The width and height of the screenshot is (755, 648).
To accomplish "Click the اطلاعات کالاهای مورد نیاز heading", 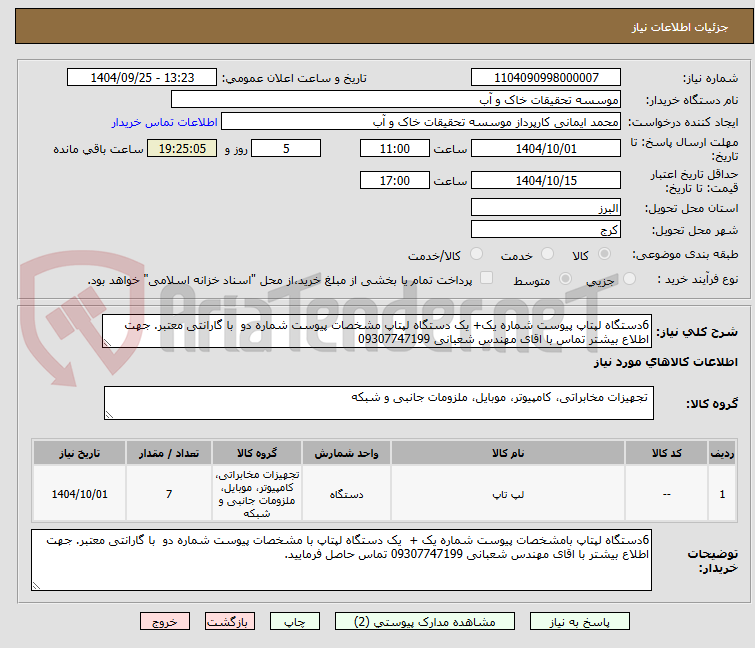I will pyautogui.click(x=665, y=362).
